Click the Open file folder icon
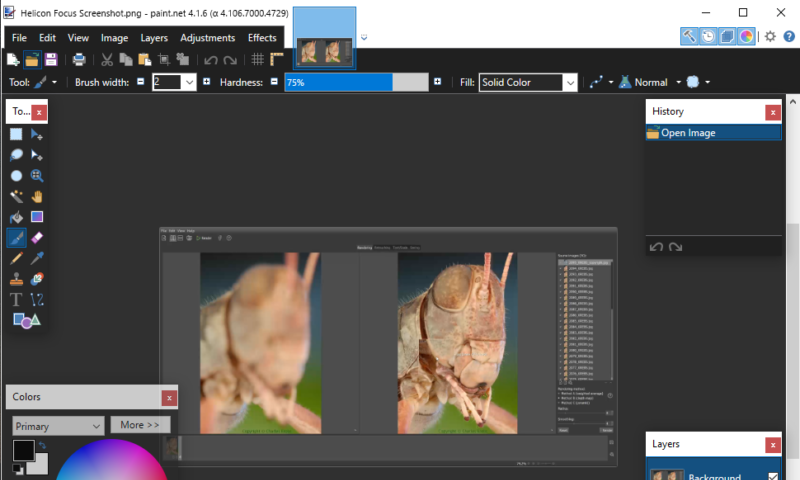The image size is (800, 480). pyautogui.click(x=32, y=60)
